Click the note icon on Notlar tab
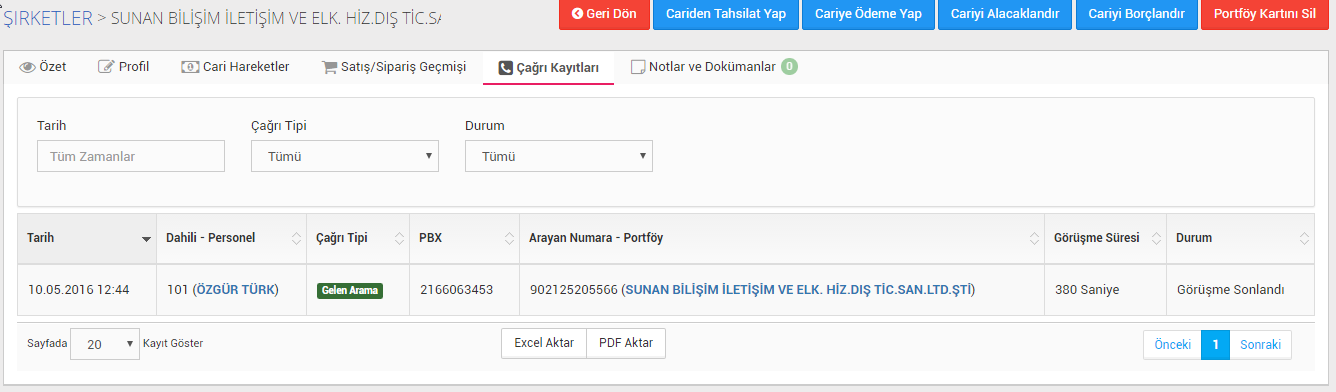The image size is (1336, 392). [637, 68]
